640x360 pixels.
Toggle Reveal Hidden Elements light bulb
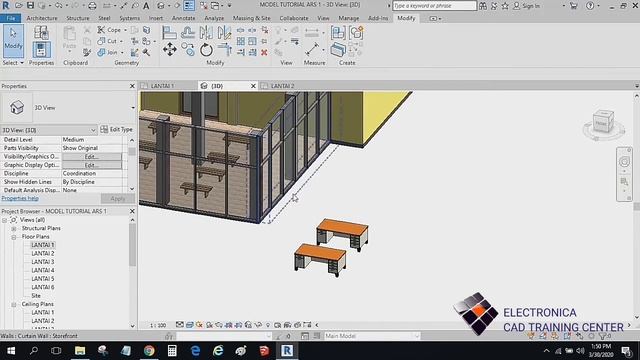[268, 325]
